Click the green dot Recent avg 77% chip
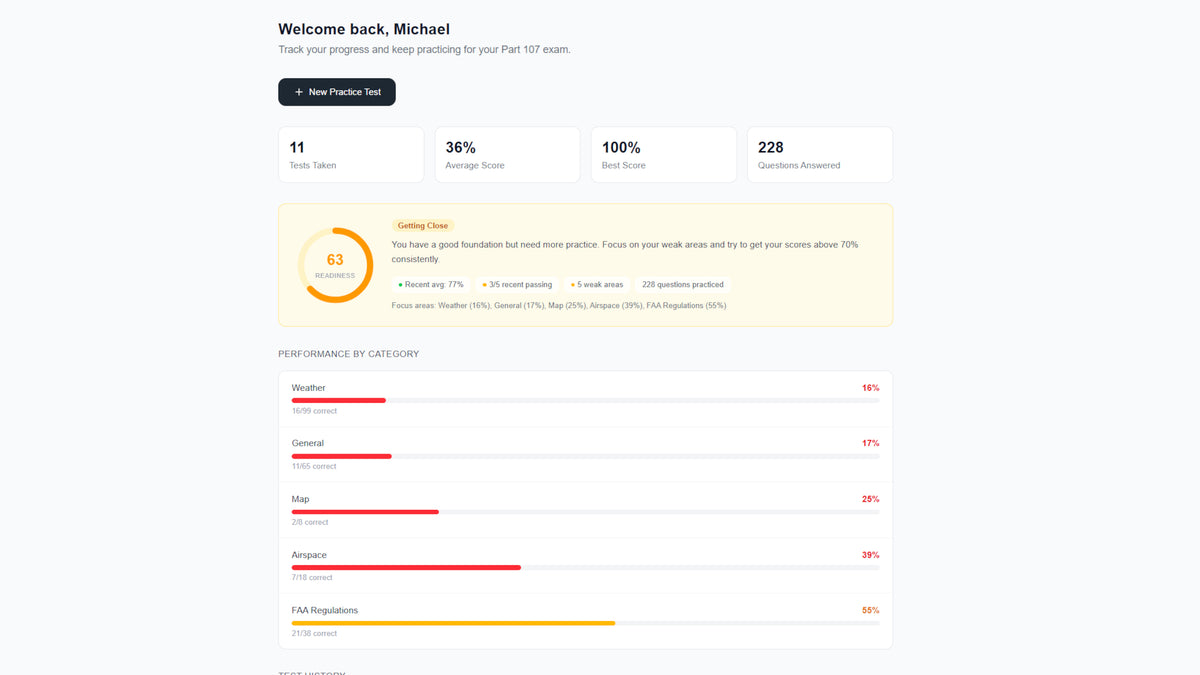 [431, 285]
